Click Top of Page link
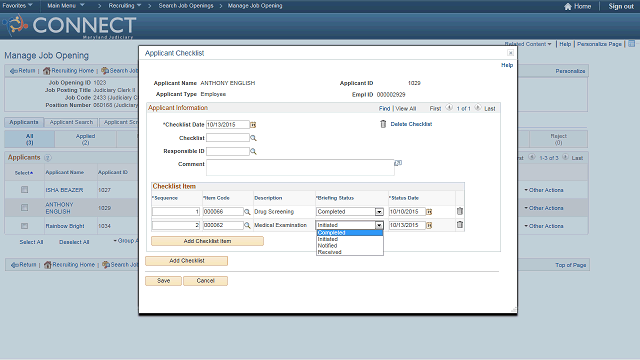Viewport: 640px width, 360px height. 571,265
